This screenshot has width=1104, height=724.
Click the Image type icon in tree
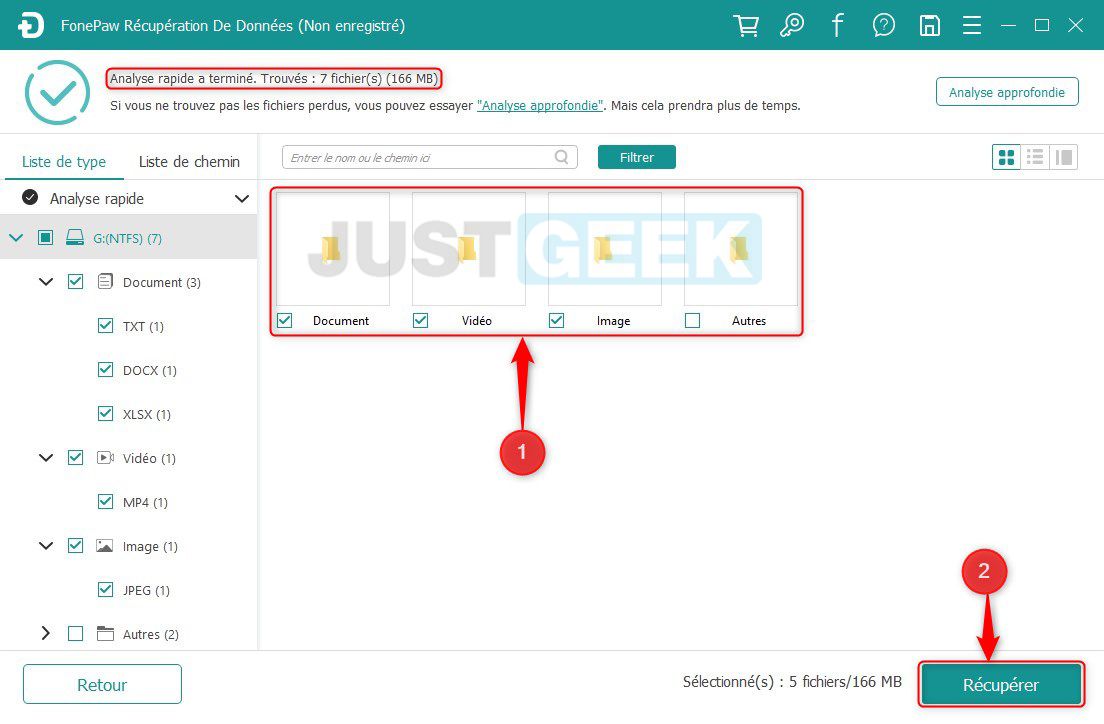click(x=104, y=546)
